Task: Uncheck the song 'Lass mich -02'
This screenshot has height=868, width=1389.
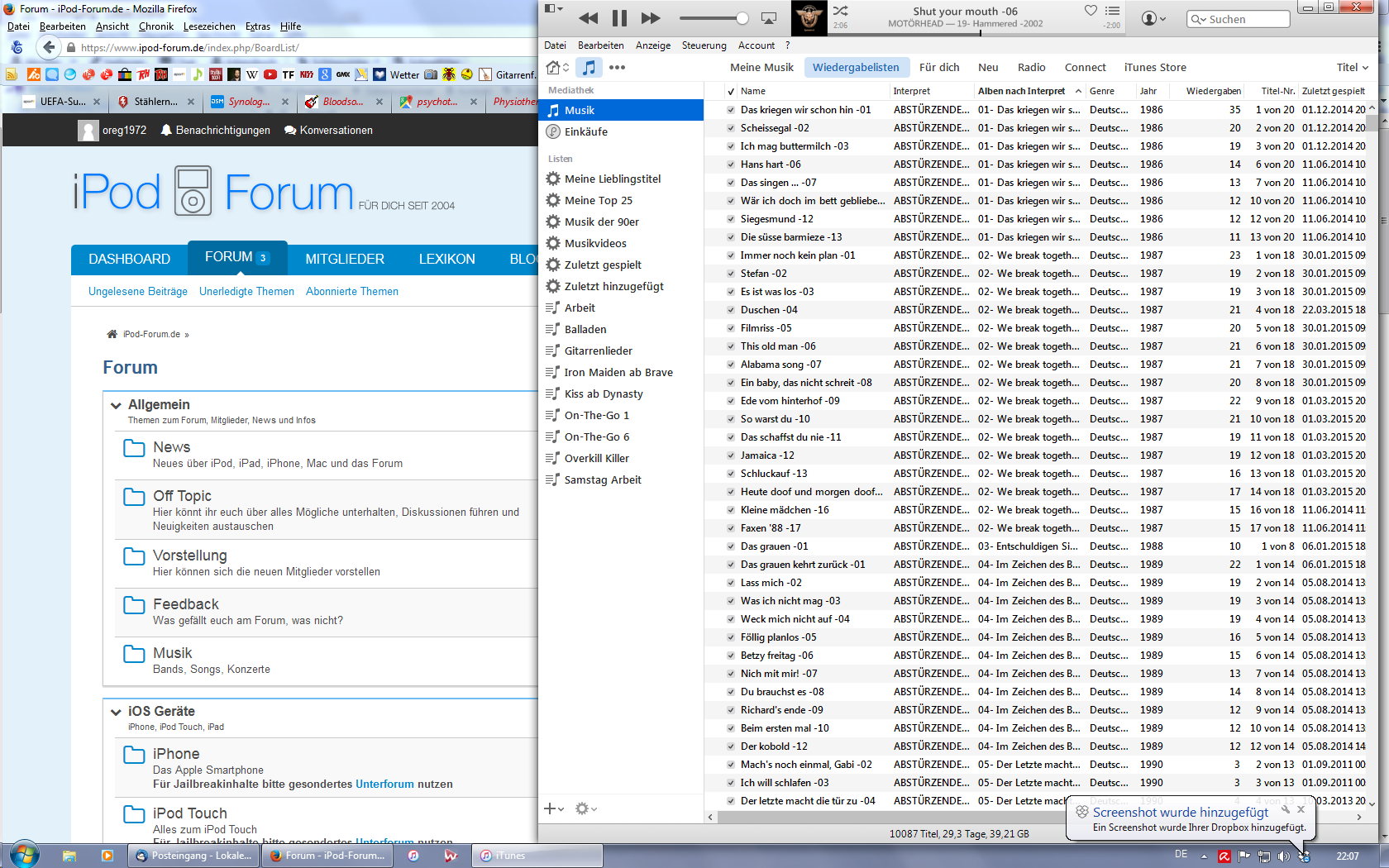Action: click(x=731, y=583)
